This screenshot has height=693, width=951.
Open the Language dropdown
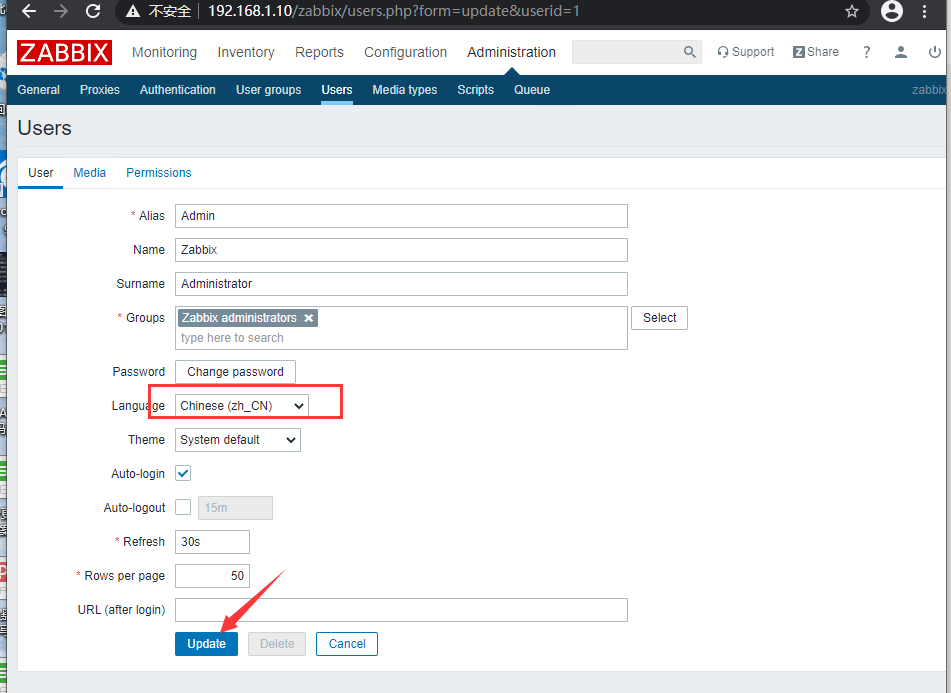coord(241,406)
